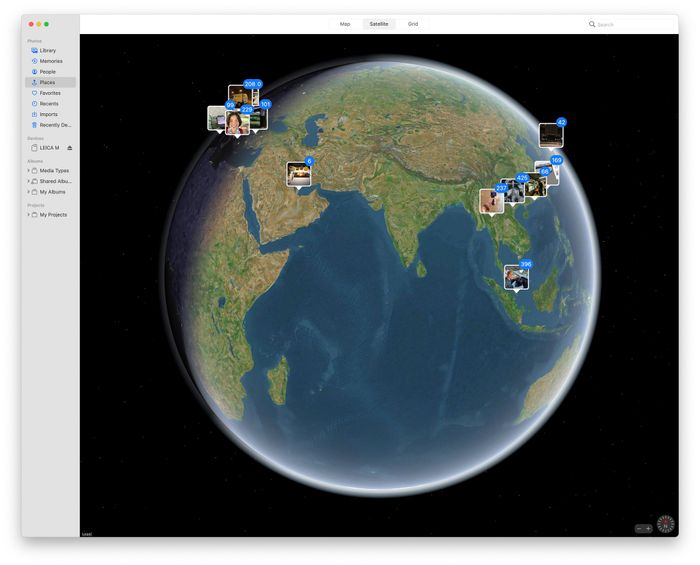Switch to Grid view
This screenshot has height=565, width=700.
click(x=412, y=24)
